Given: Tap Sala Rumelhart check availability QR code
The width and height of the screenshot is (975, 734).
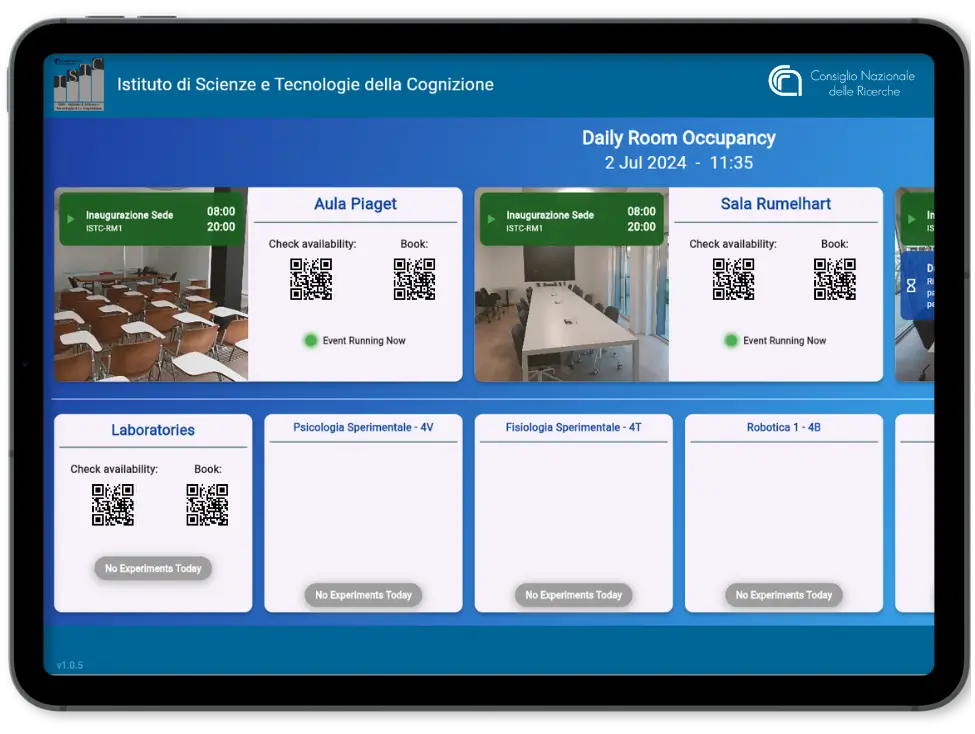Looking at the screenshot, I should coord(733,279).
